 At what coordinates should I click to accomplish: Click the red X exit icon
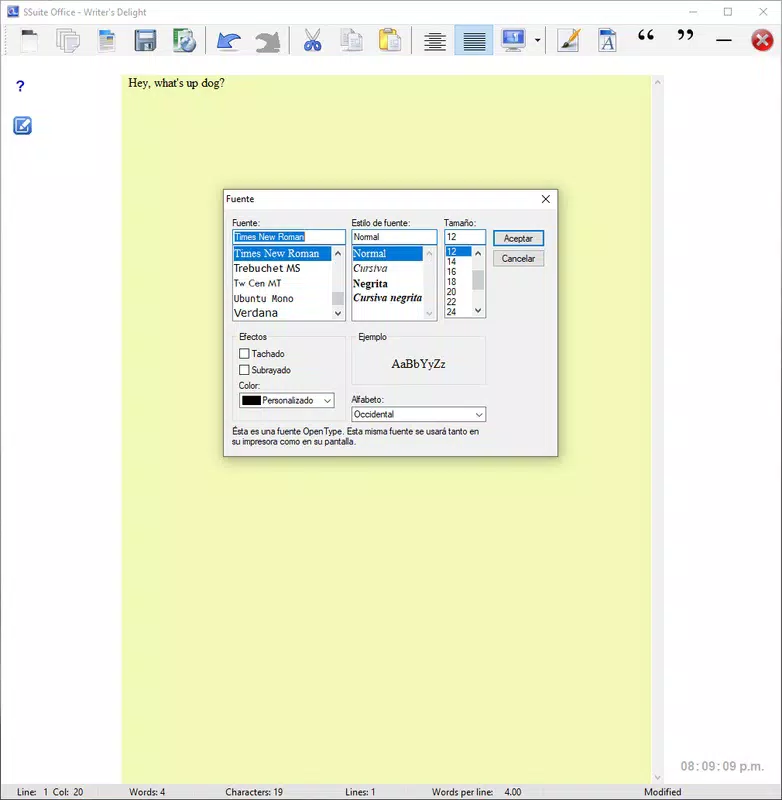point(762,40)
